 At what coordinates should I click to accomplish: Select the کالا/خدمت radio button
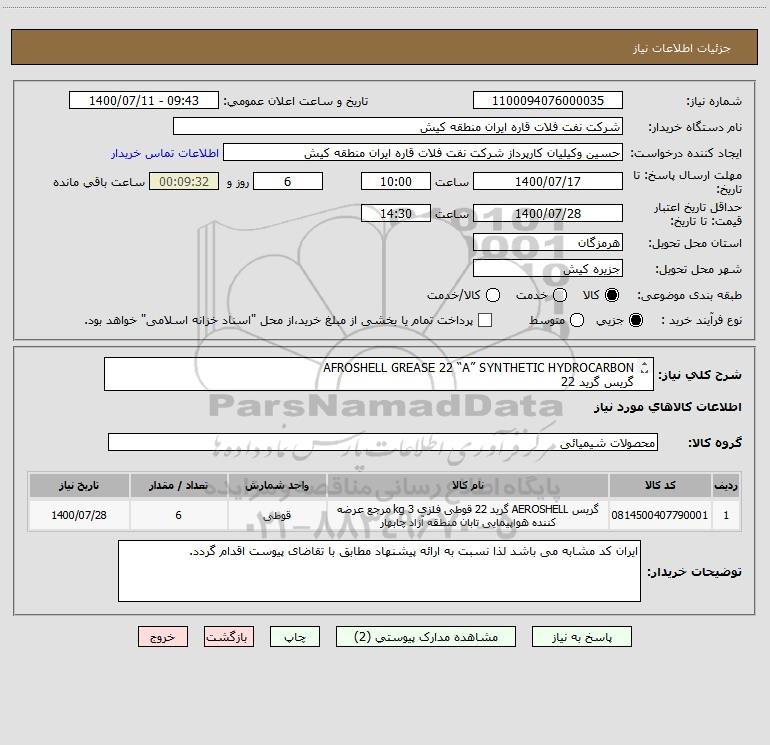click(x=493, y=295)
